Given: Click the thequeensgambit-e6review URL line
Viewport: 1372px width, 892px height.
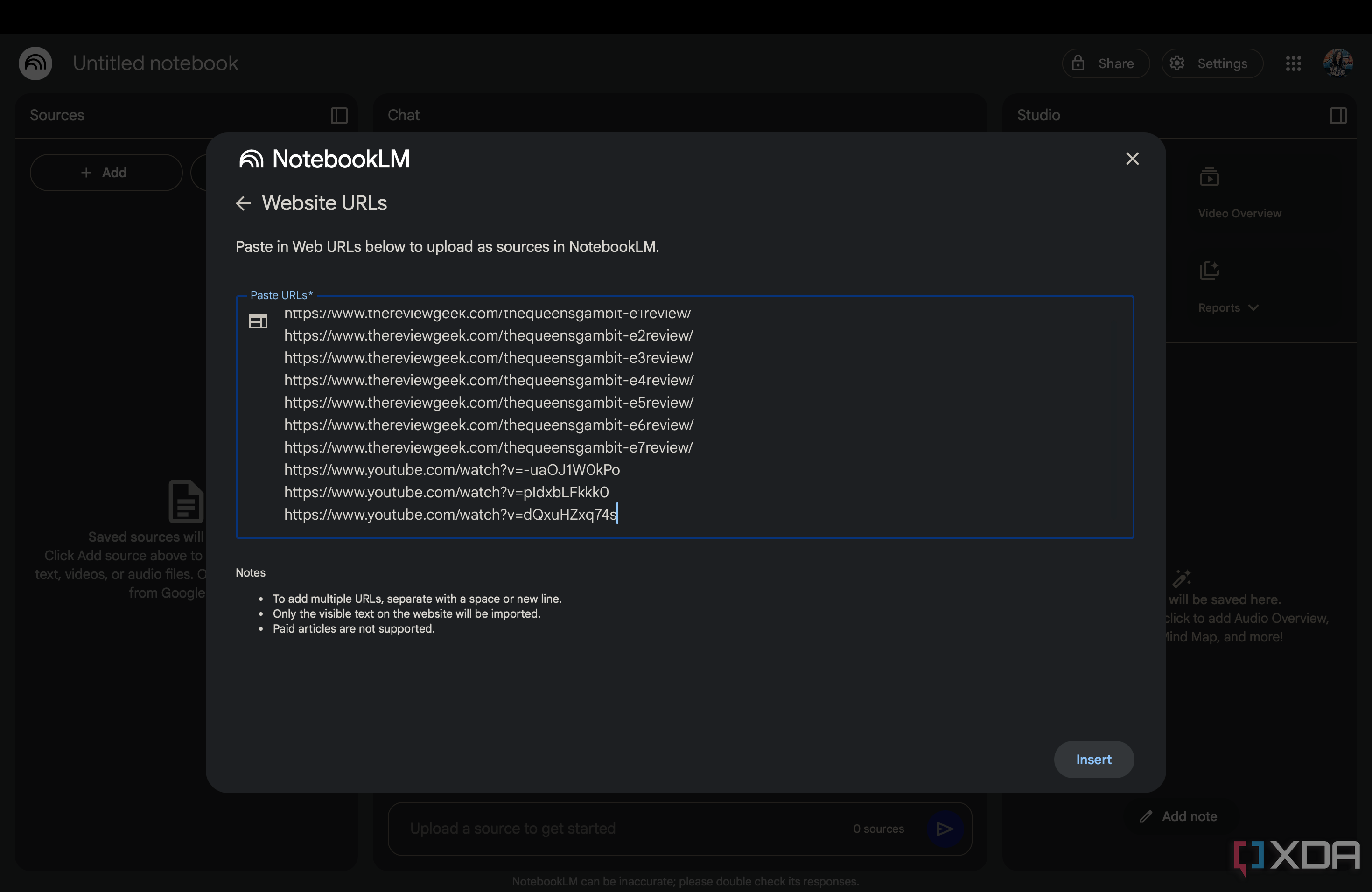Looking at the screenshot, I should [x=488, y=425].
